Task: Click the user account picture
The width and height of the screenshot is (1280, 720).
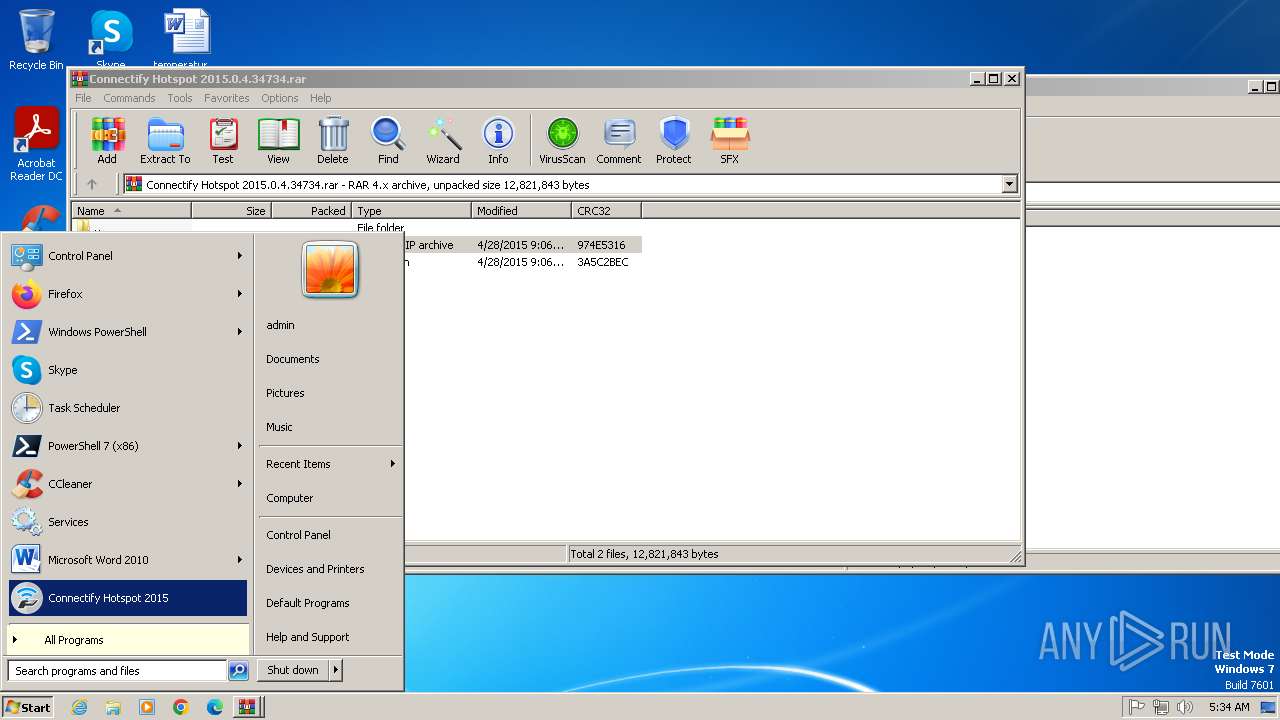Action: [330, 269]
